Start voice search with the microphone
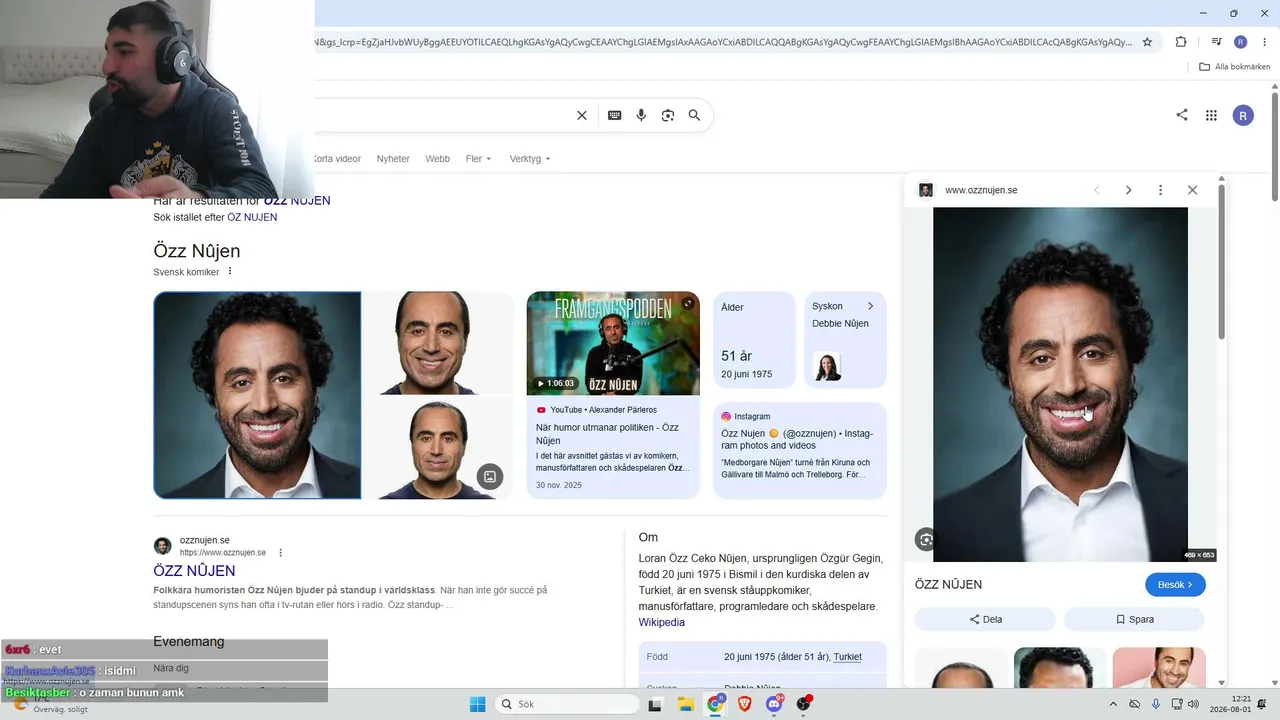 [x=641, y=115]
